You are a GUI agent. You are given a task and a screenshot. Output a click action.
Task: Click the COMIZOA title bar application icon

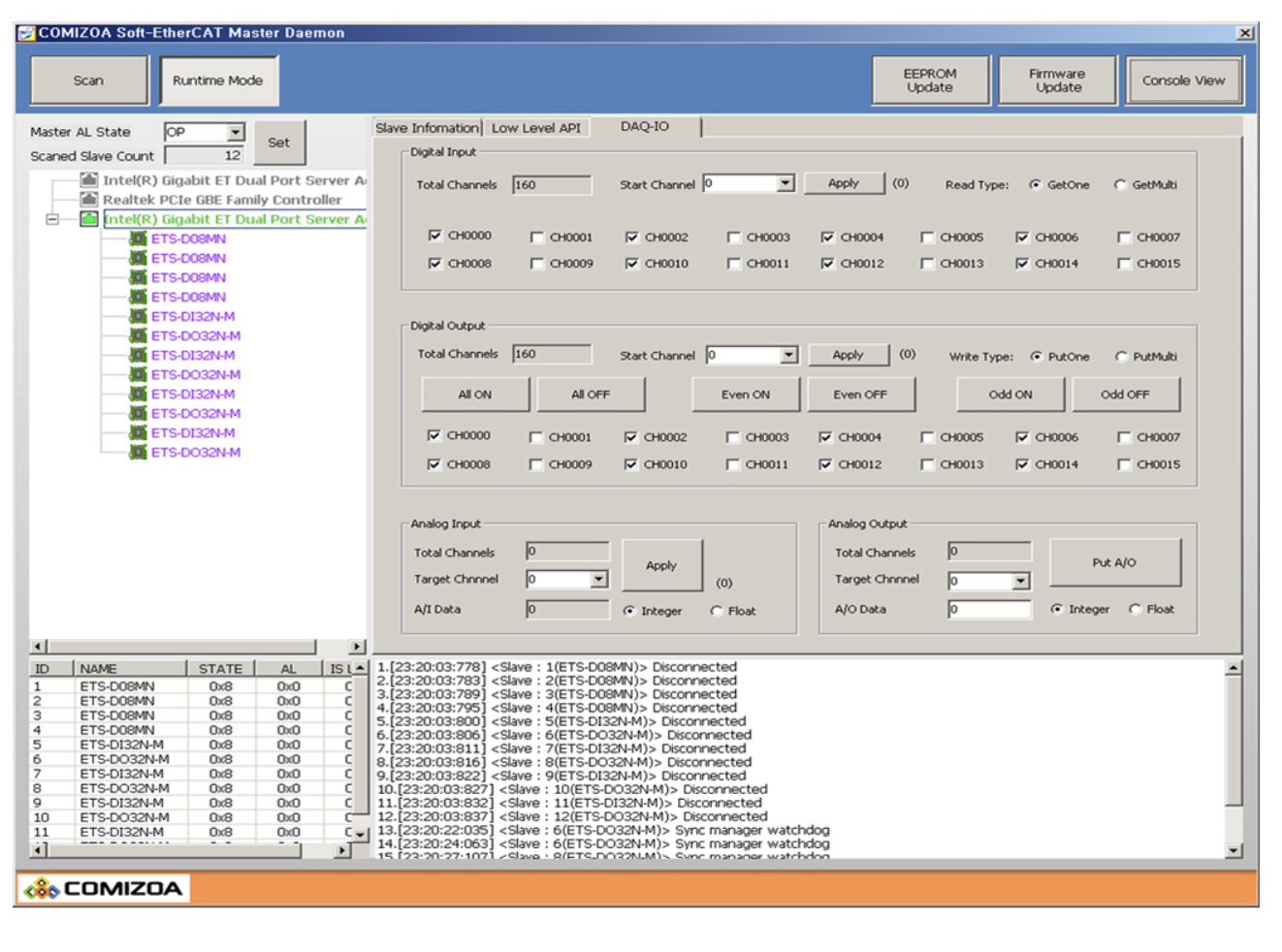27,32
